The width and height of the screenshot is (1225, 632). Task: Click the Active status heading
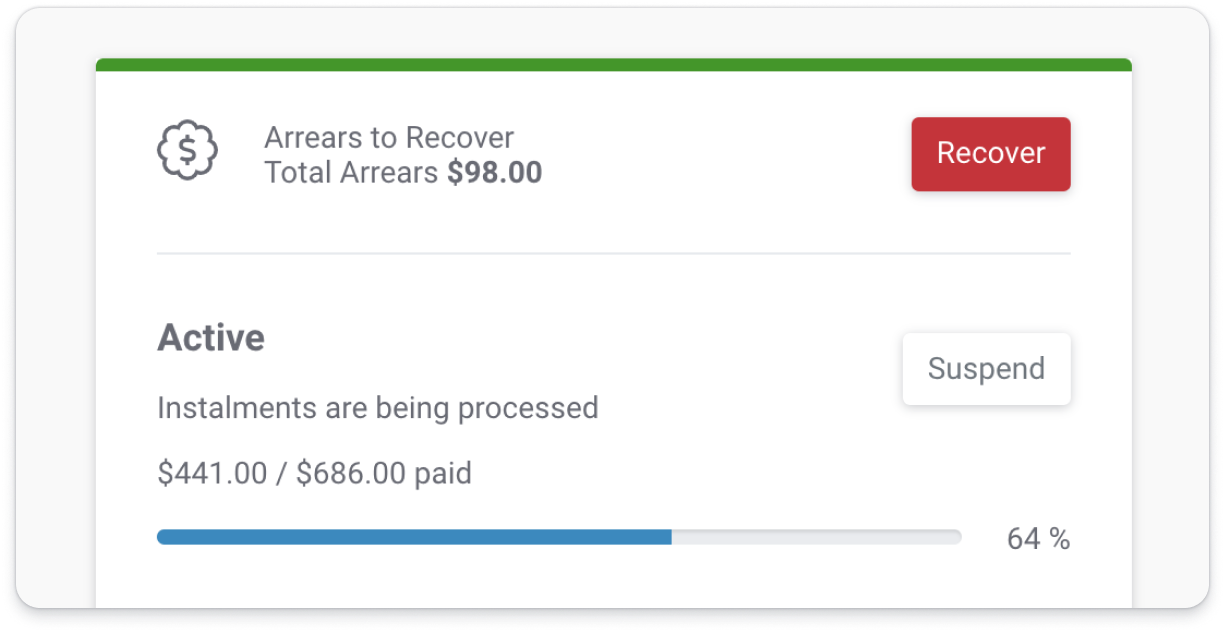pos(211,338)
